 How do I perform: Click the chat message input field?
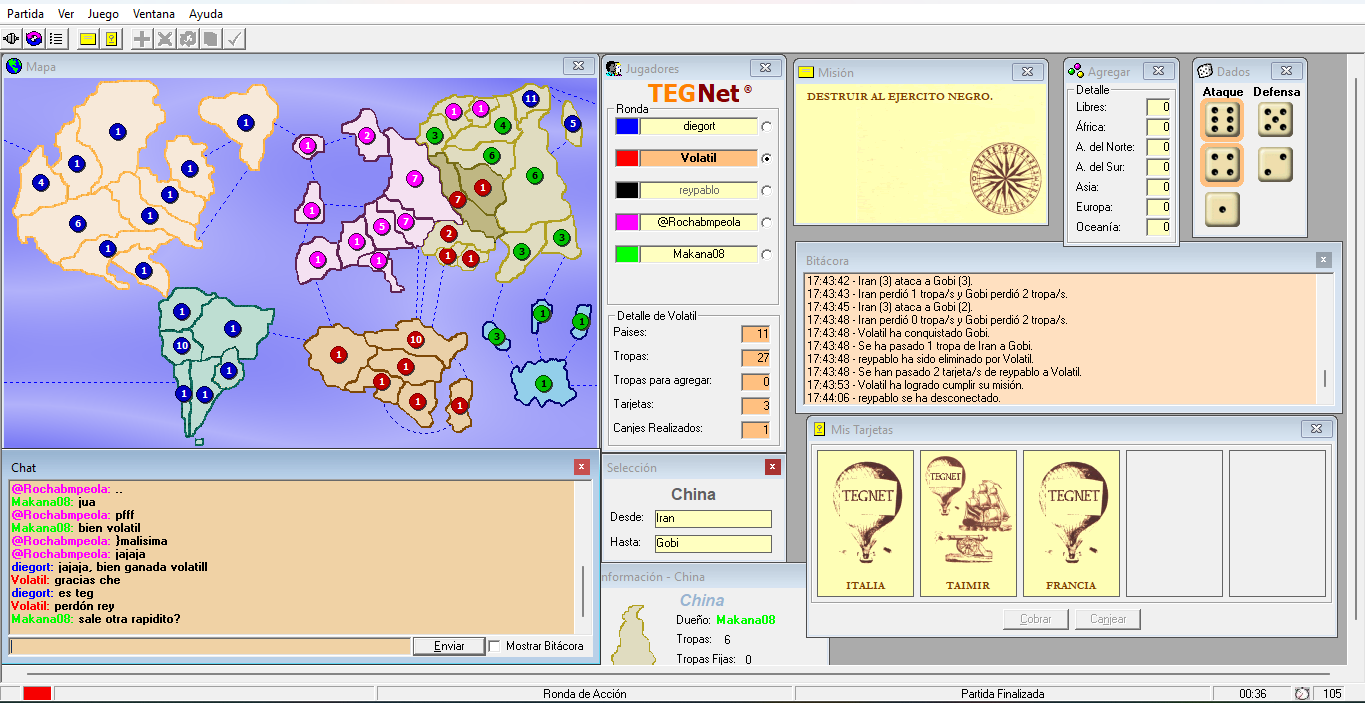coord(210,646)
